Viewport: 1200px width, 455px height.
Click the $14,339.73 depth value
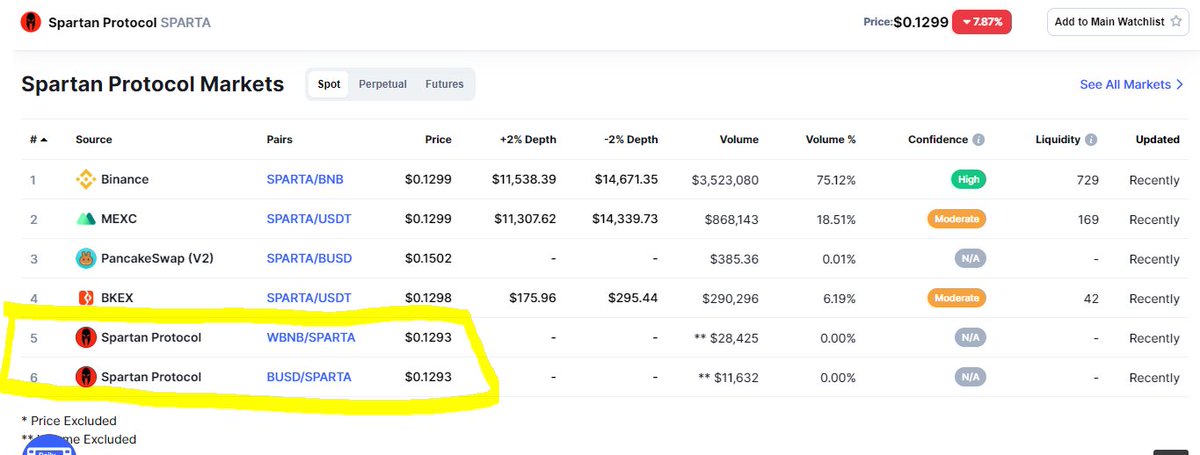[x=625, y=219]
